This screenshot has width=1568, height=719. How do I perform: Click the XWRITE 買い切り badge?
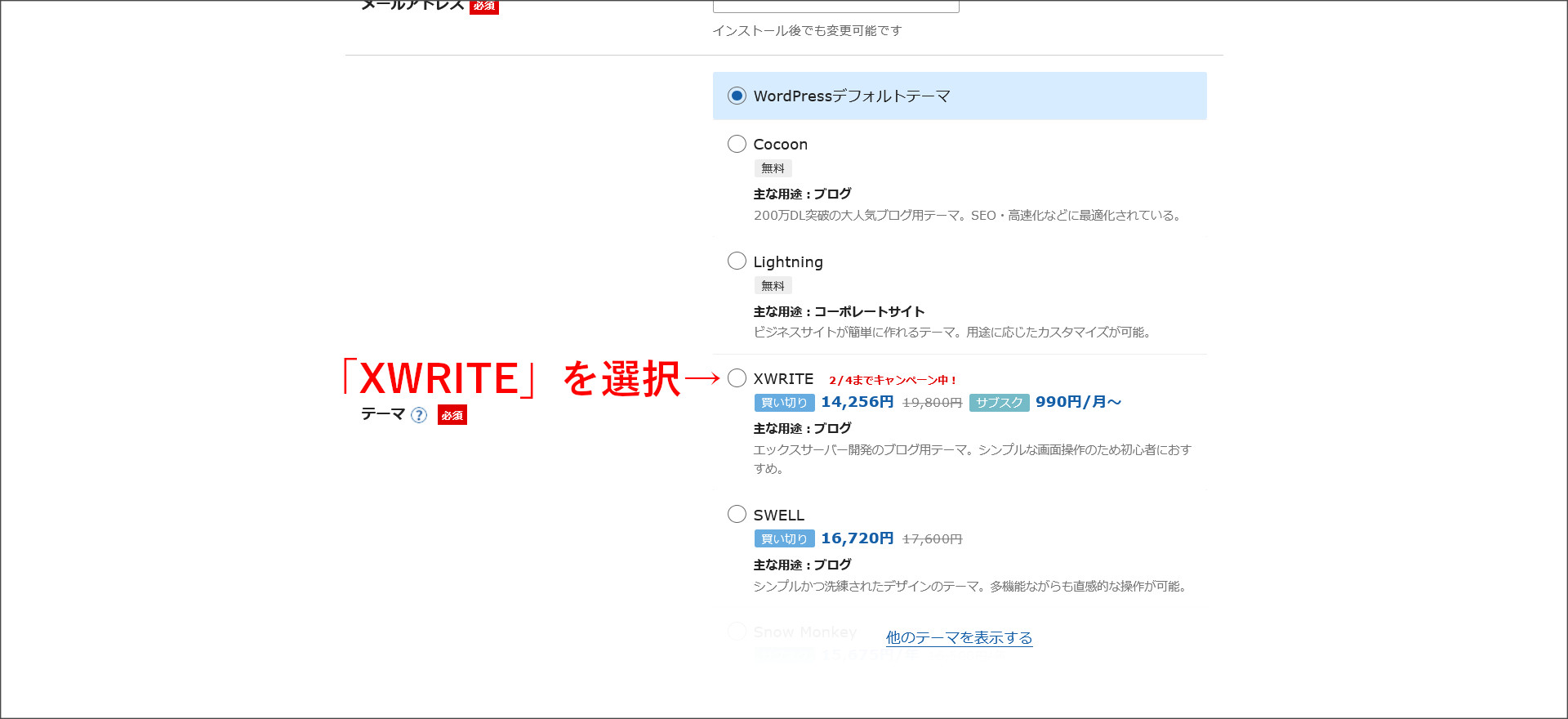(784, 402)
